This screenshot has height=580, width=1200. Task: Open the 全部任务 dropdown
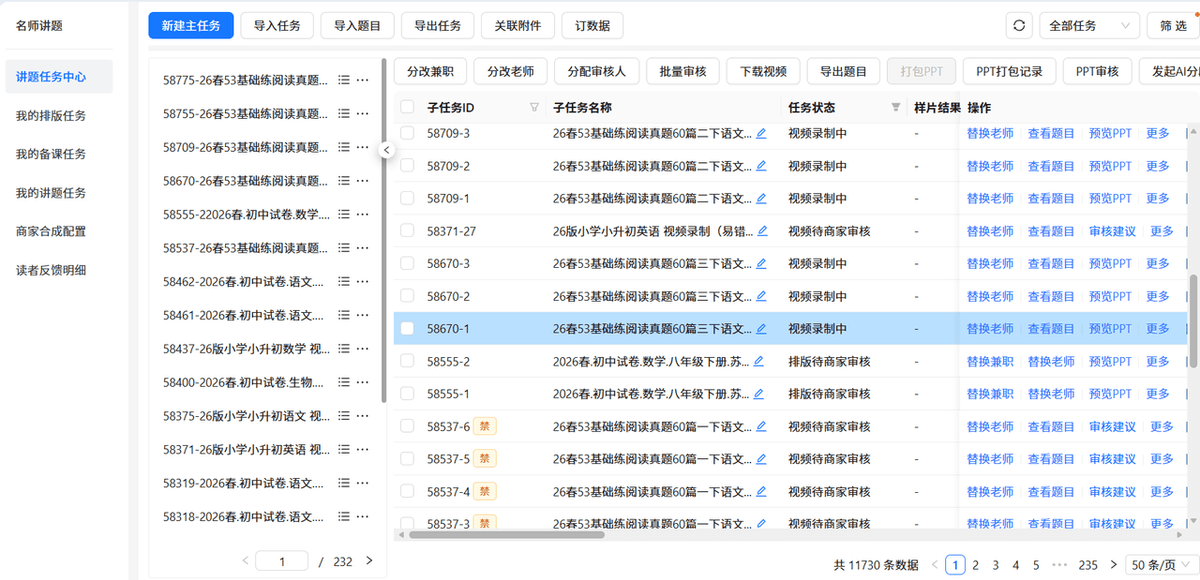(1089, 24)
